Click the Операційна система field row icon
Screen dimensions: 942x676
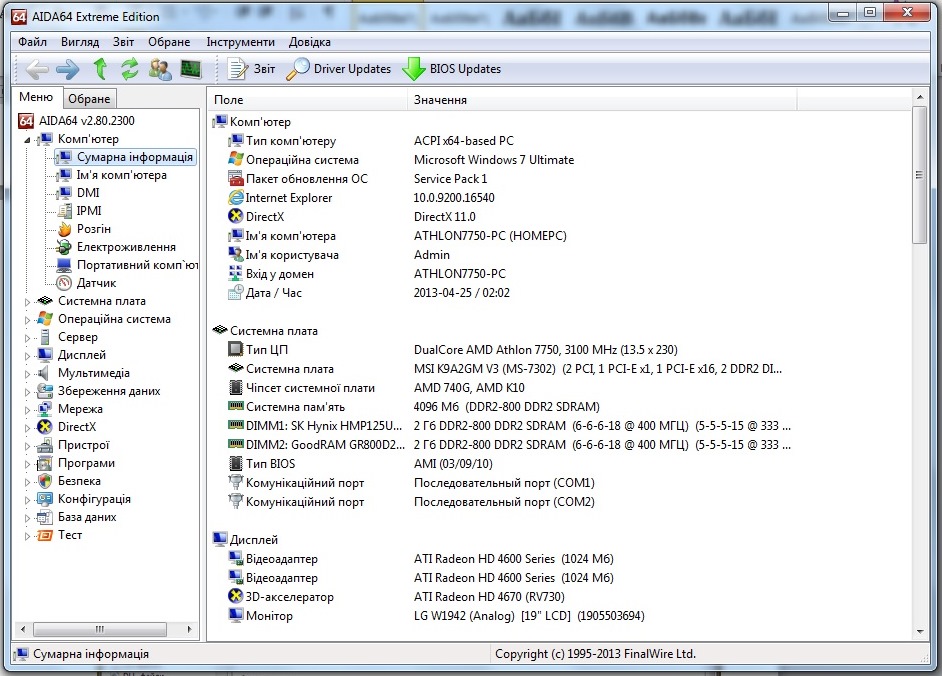click(236, 160)
